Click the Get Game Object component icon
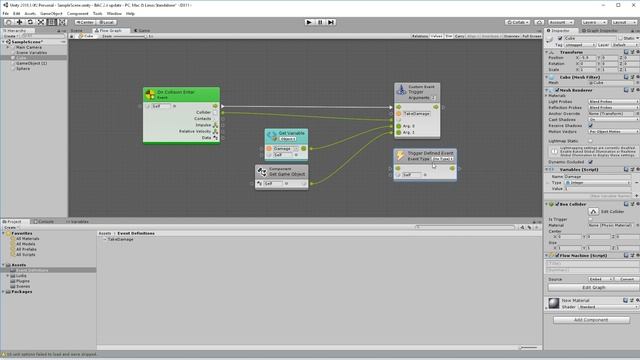 pyautogui.click(x=262, y=172)
